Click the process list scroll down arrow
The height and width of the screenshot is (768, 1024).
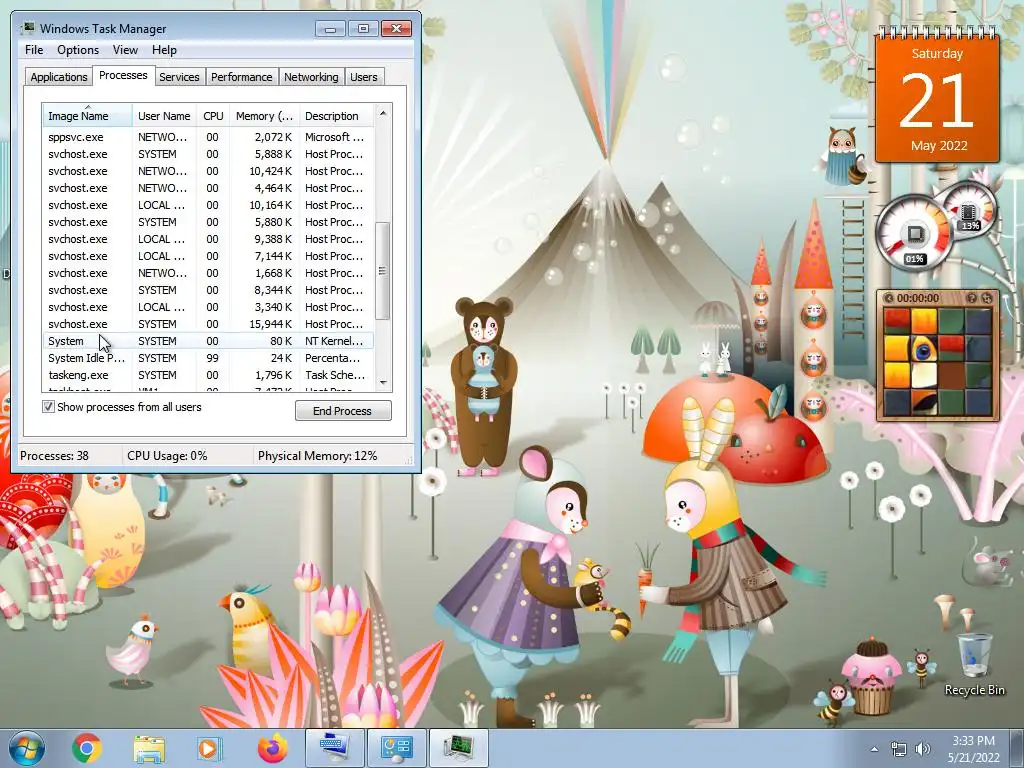[383, 383]
